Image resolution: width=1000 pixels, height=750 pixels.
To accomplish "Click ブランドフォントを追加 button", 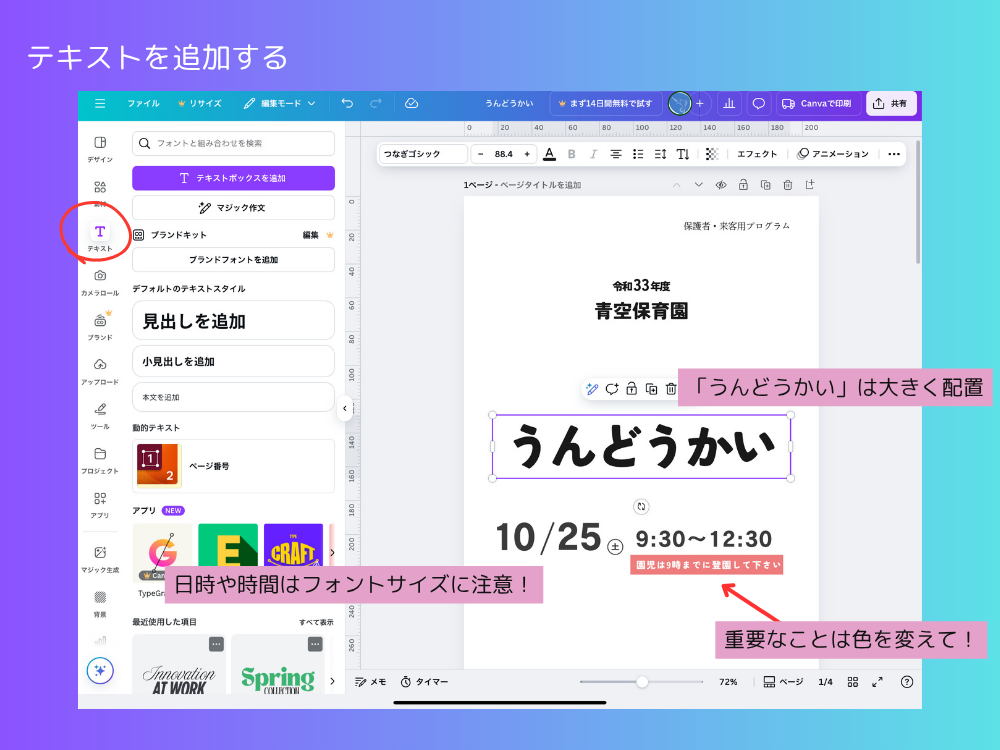I will click(233, 260).
